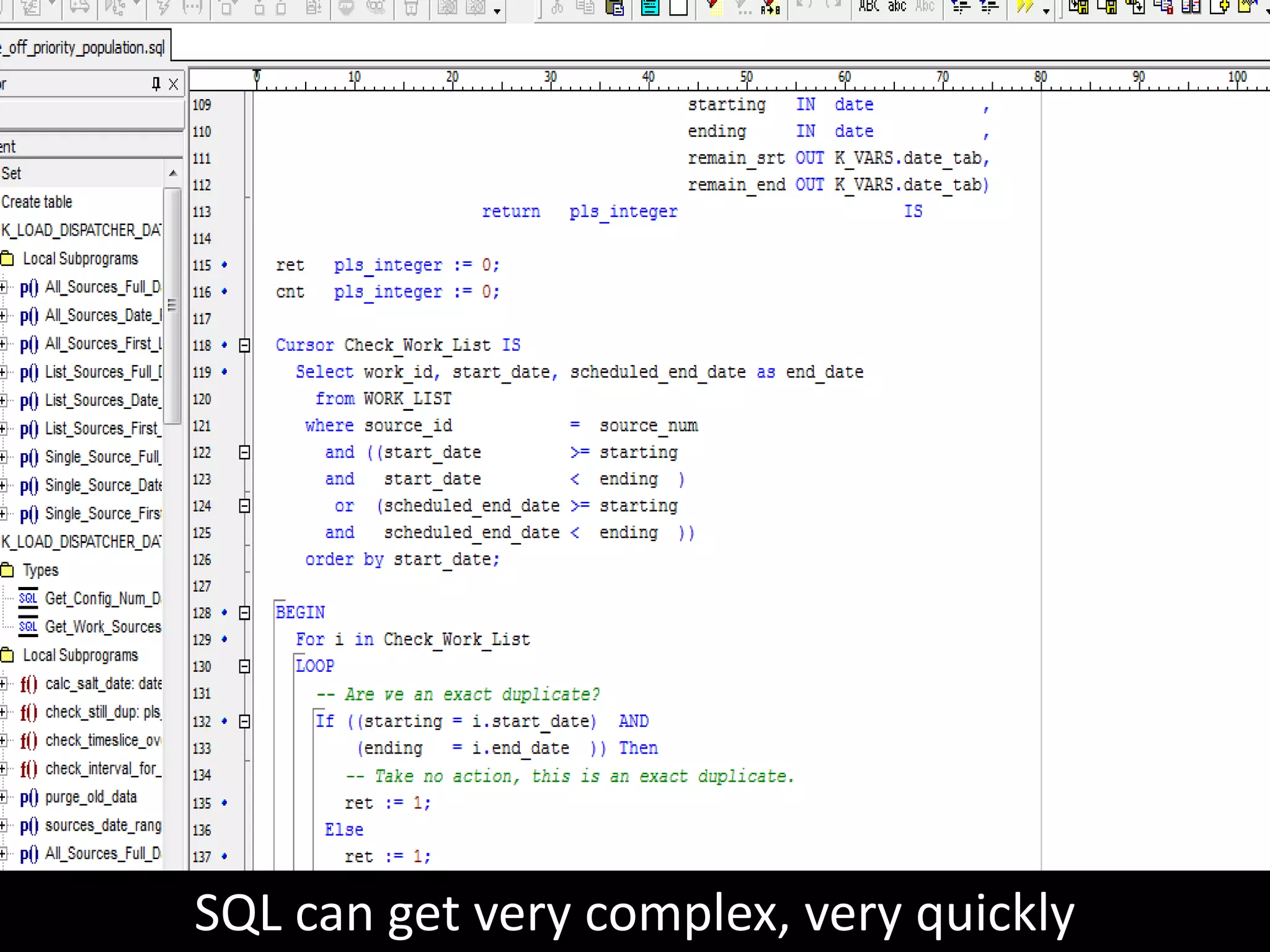The width and height of the screenshot is (1270, 952).
Task: Click 'return' keyword on line 113
Action: [511, 212]
